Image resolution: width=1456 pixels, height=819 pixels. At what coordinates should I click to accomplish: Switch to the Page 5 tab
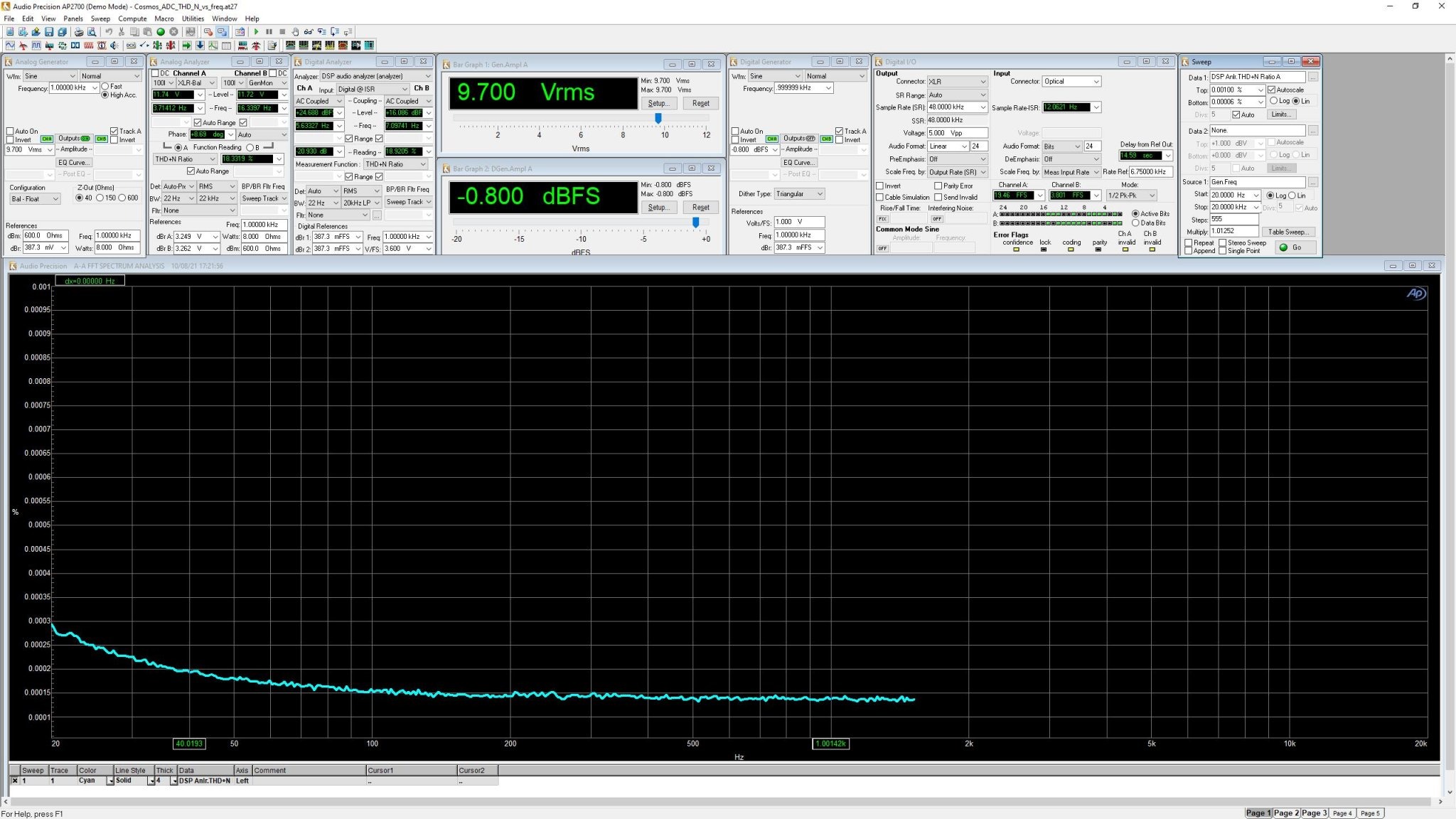1369,813
